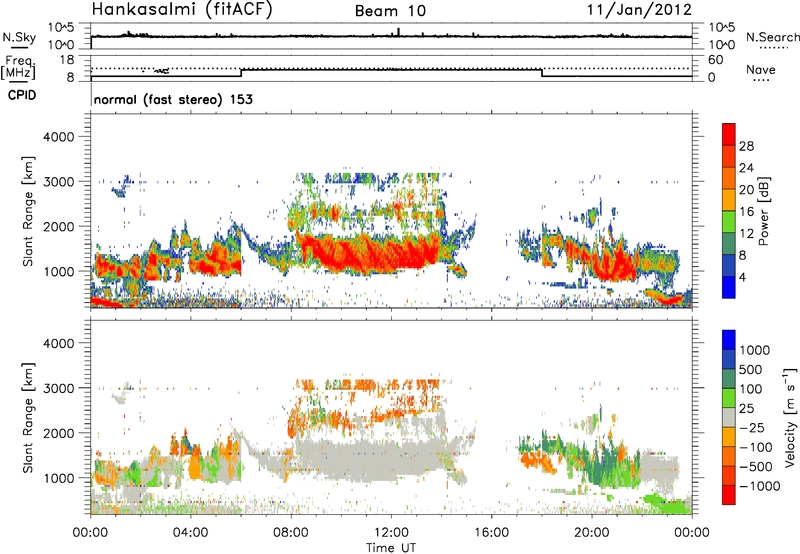800x554 pixels.
Task: Select the 'Freq. [MHz]' axis label
Action: pos(19,67)
